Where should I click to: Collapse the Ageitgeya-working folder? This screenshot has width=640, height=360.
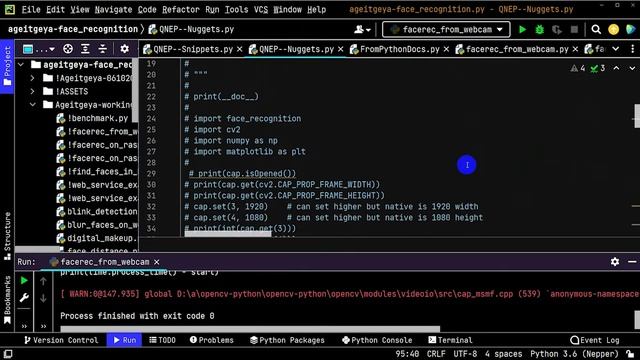pos(32,104)
